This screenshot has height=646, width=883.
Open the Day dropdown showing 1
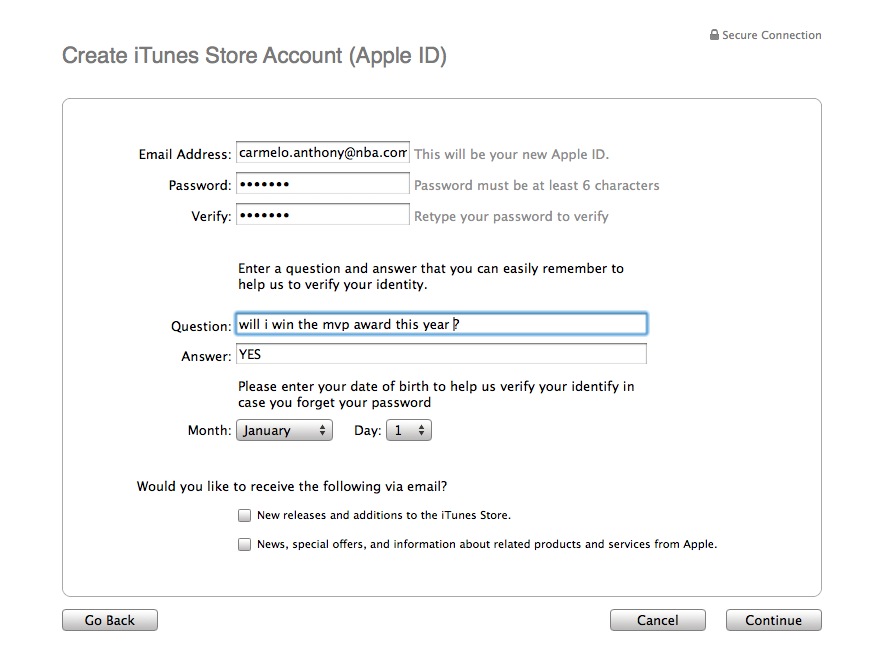(408, 431)
